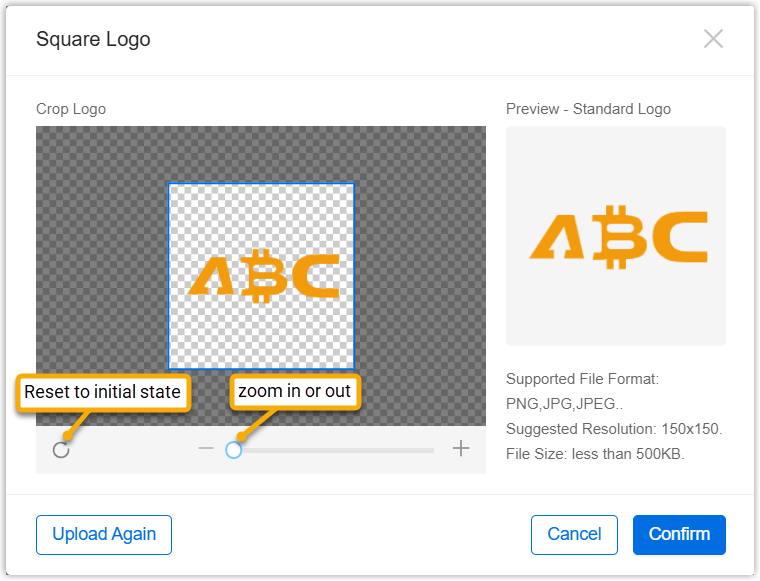Confirm the cropped logo

click(x=679, y=534)
